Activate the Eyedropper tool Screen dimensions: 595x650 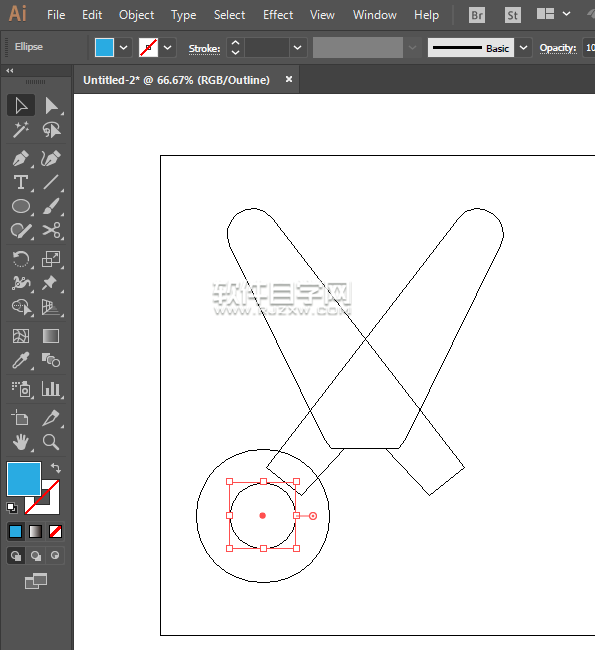pos(20,361)
